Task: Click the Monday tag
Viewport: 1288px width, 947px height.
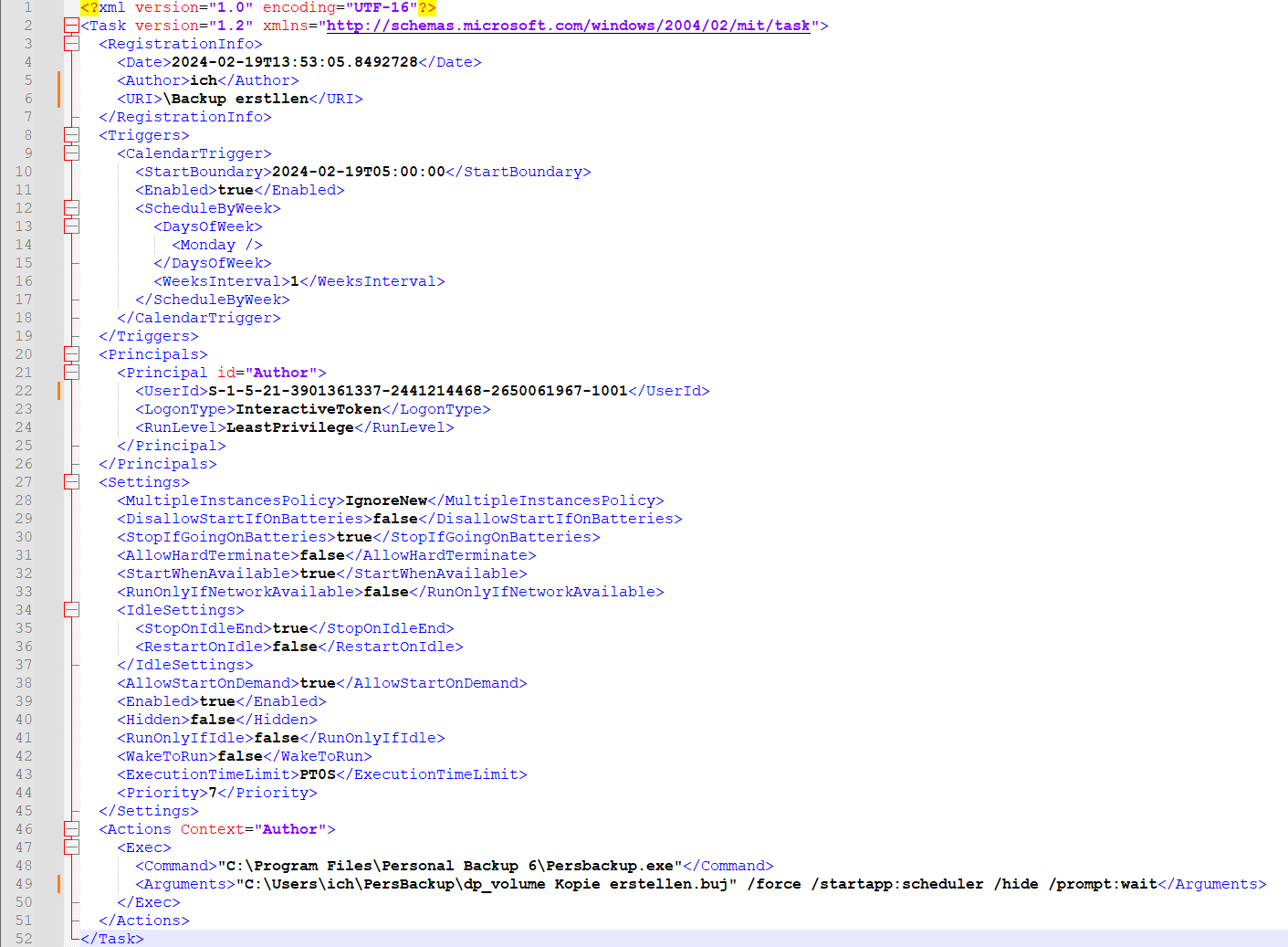Action: [x=217, y=245]
